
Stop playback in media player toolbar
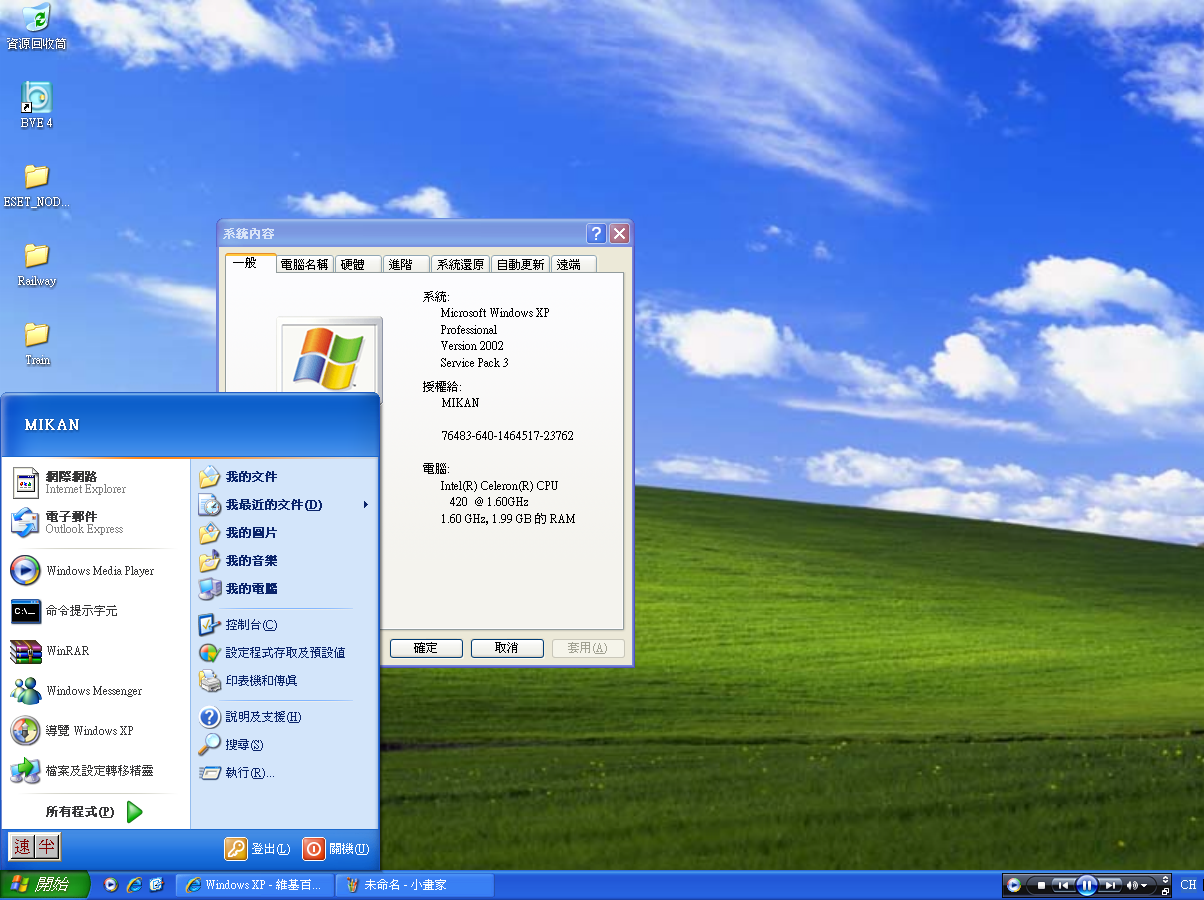(x=1041, y=885)
